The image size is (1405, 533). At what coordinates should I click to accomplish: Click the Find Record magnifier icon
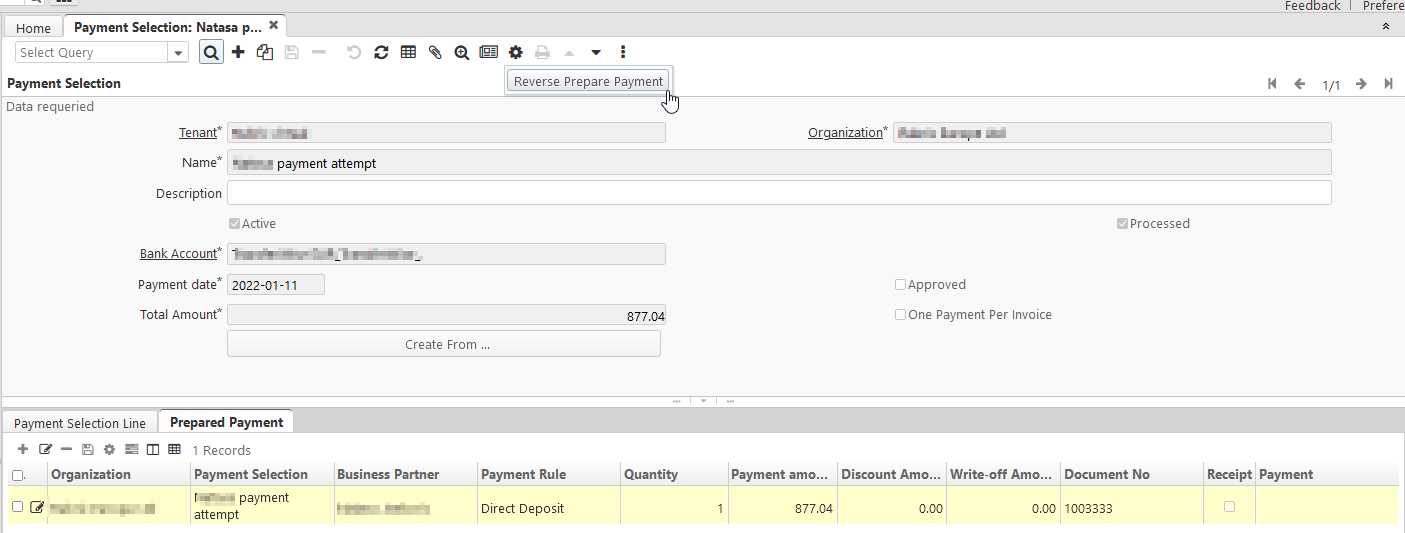pos(211,52)
